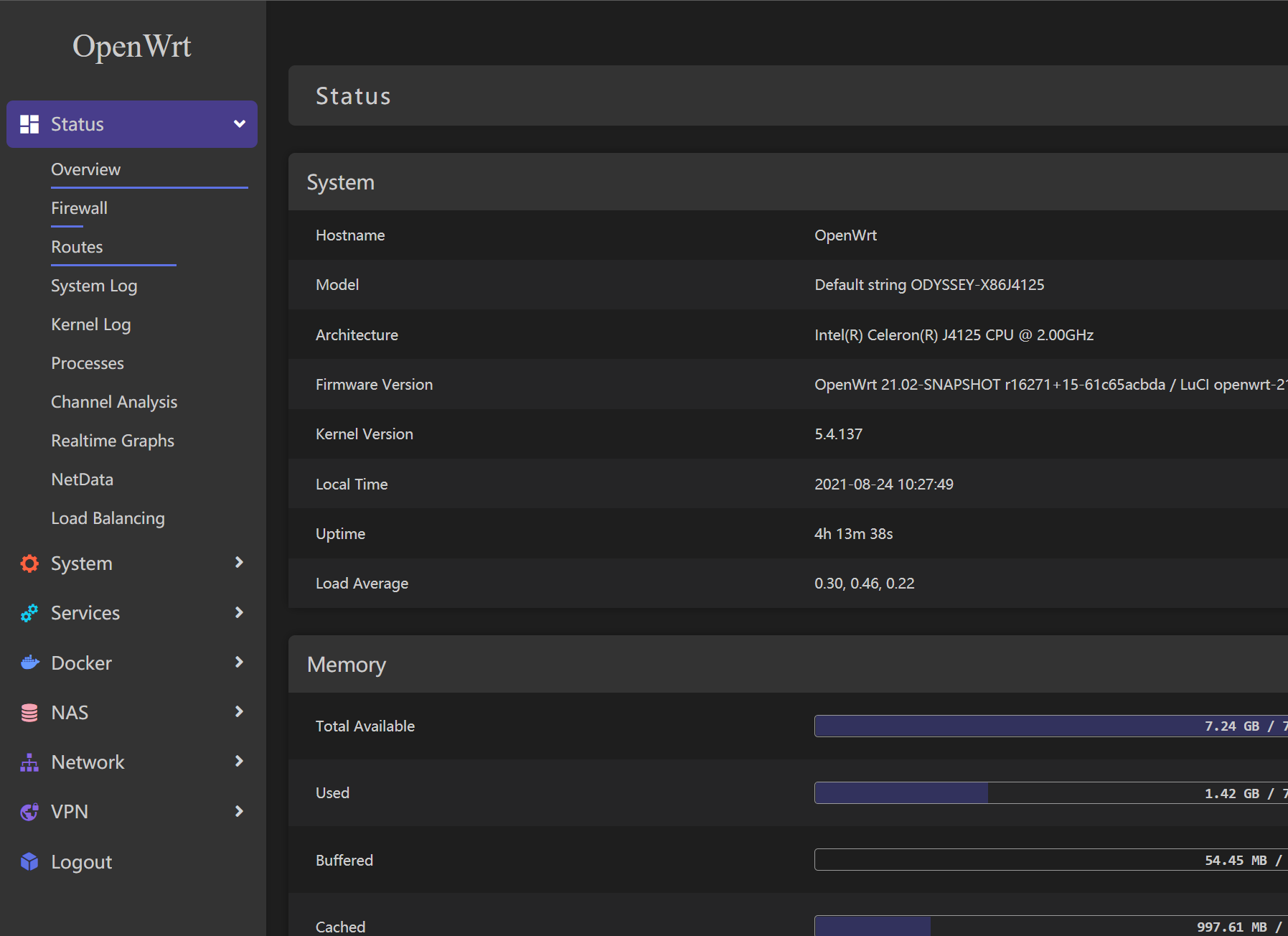Click the Used memory label

point(332,793)
